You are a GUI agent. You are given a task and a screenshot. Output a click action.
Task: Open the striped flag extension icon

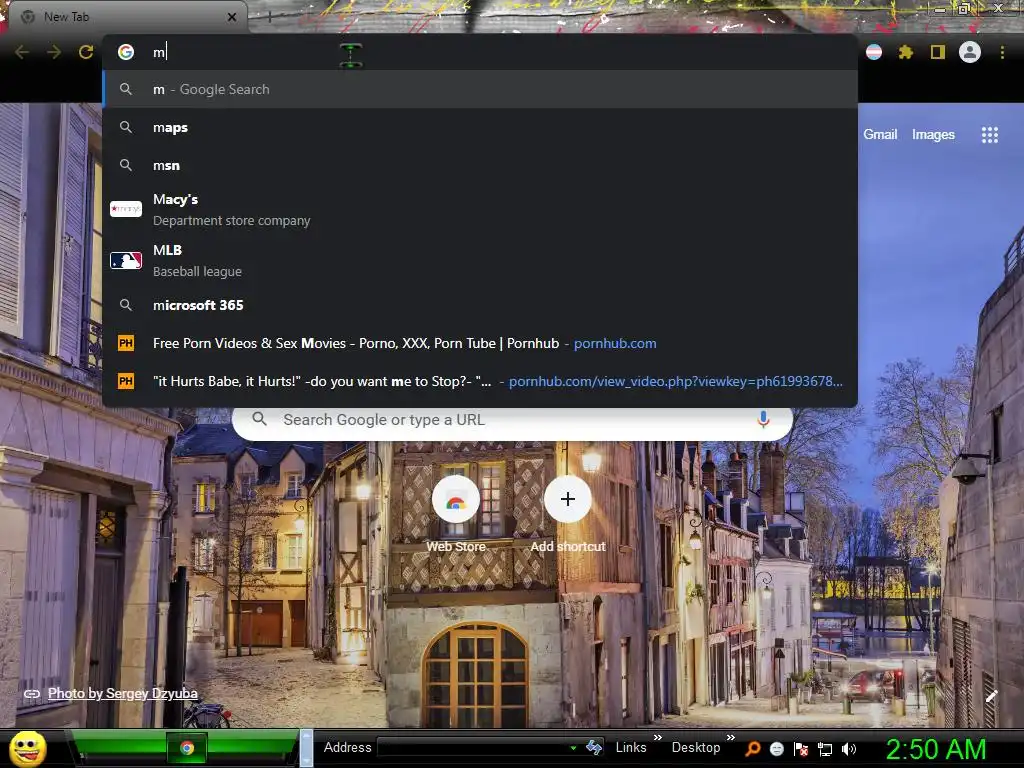874,52
